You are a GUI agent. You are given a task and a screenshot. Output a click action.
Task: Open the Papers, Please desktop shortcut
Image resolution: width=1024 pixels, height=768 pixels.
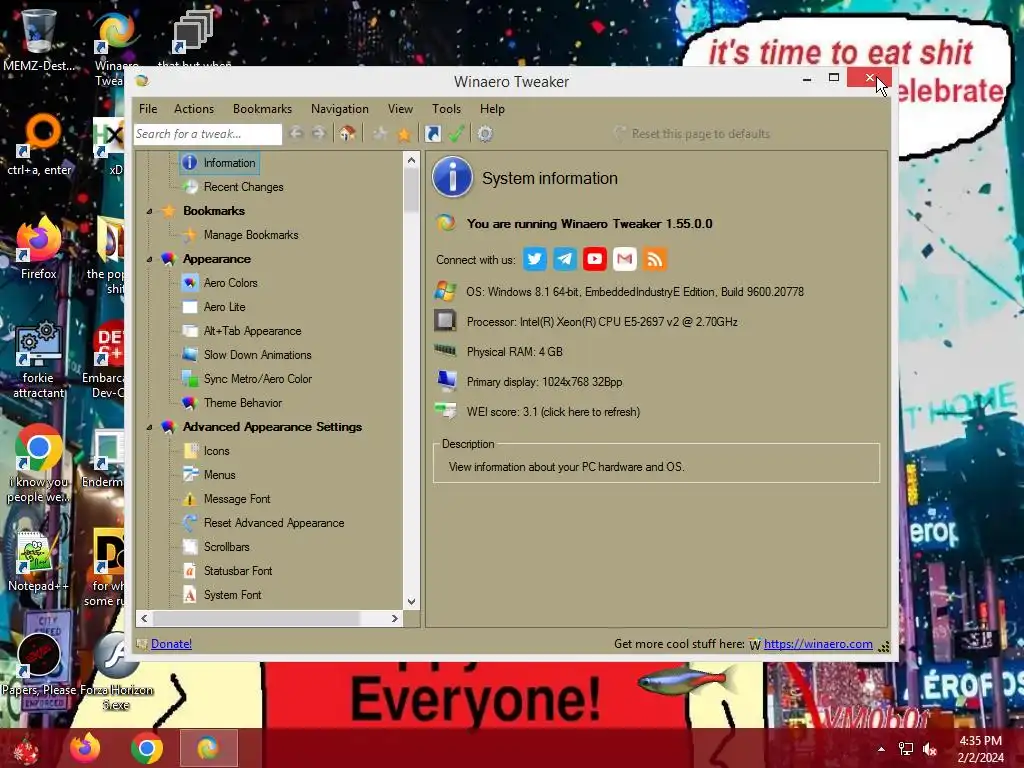[39, 663]
